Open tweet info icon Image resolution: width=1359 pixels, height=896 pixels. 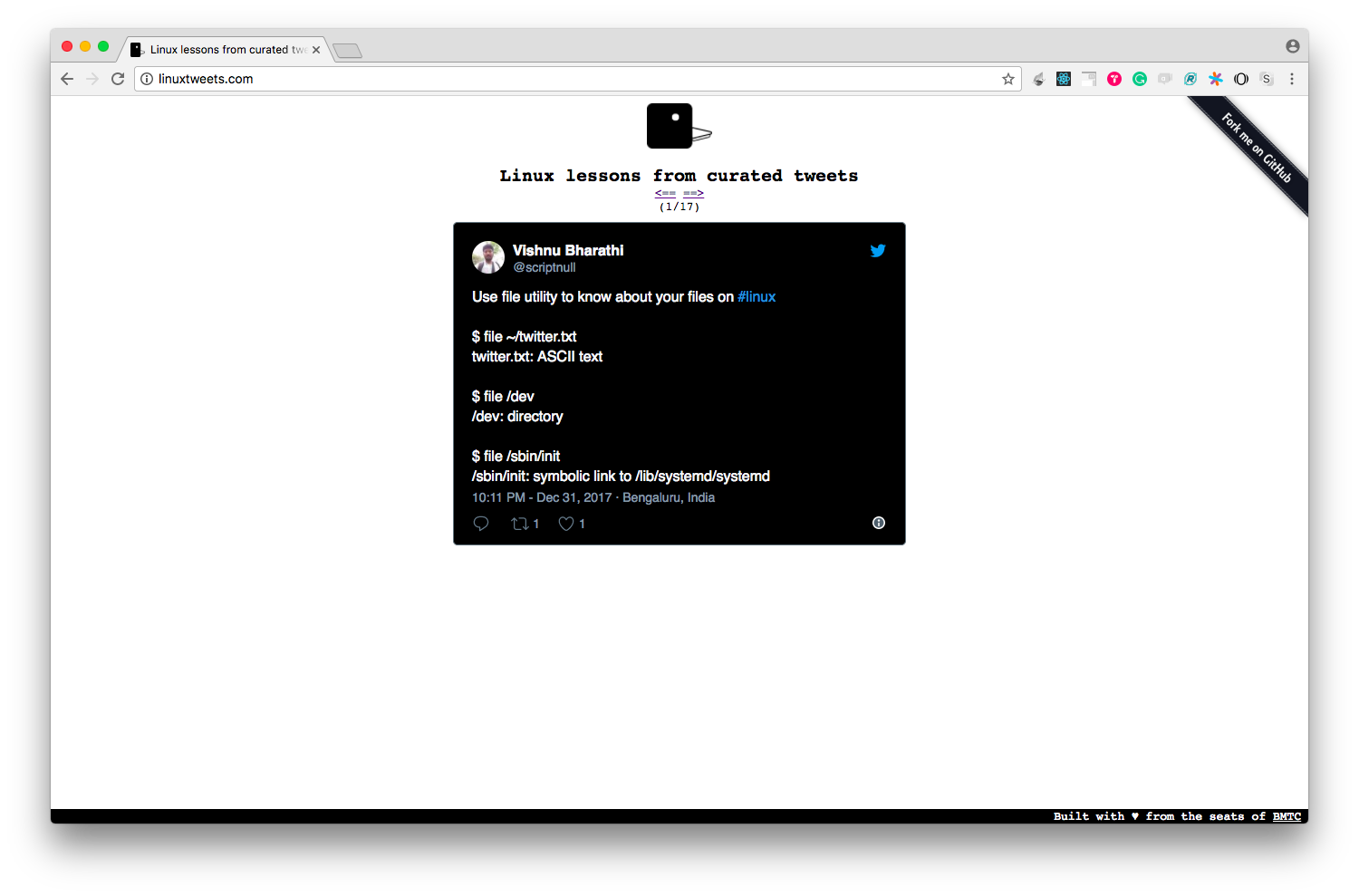pos(879,523)
